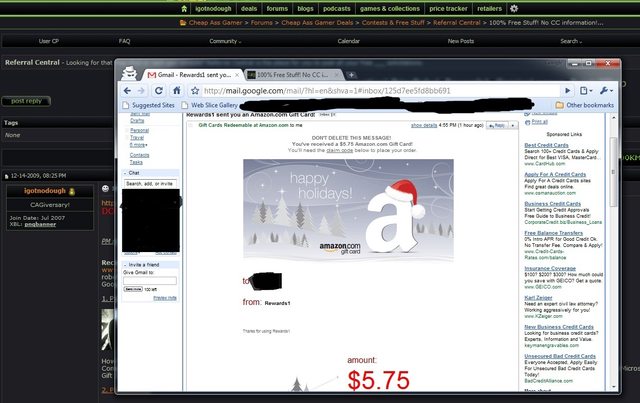640x403 pixels.
Task: Open a new Chrome tab
Action: point(351,75)
